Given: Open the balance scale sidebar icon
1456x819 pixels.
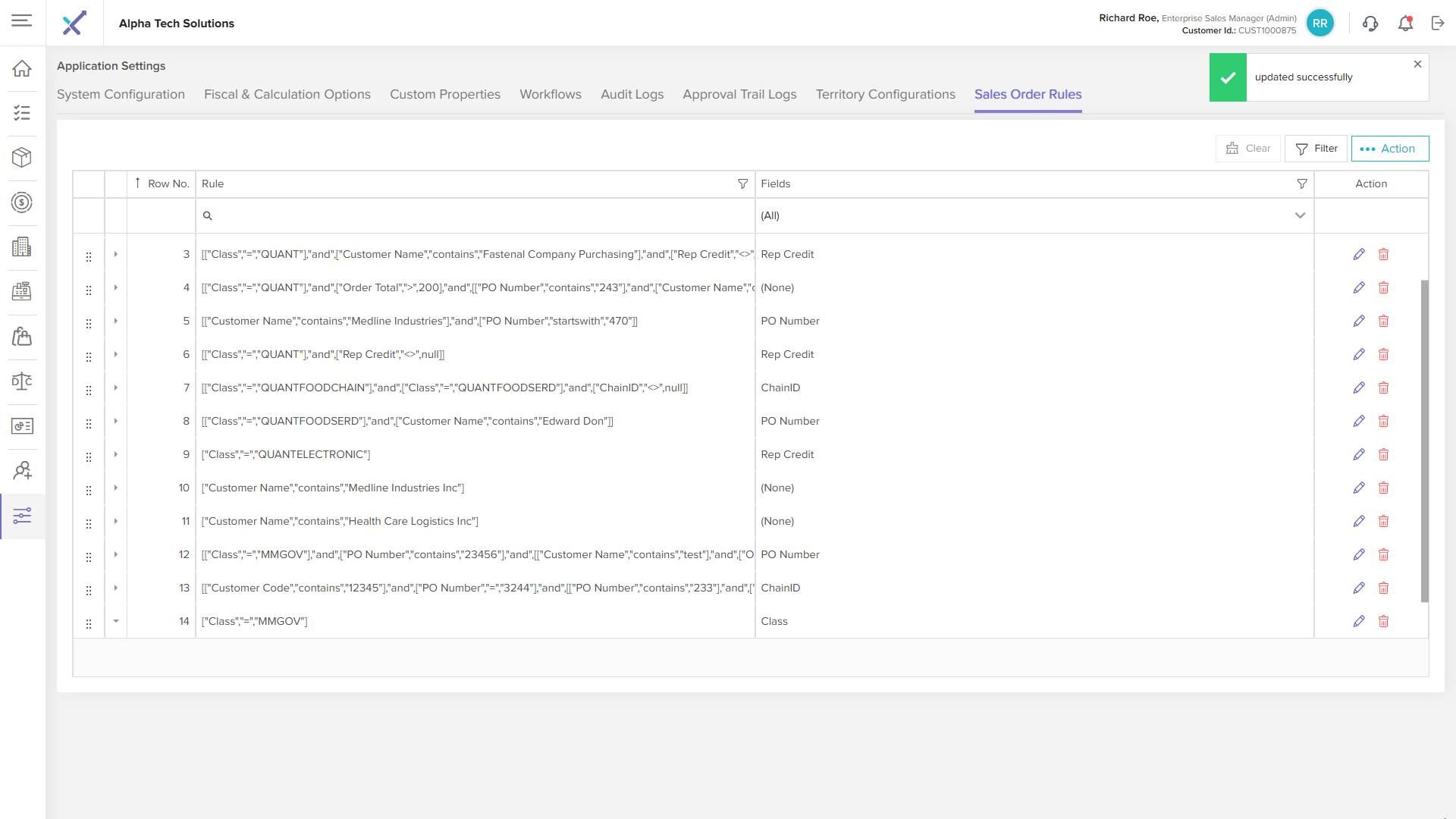Looking at the screenshot, I should click(x=22, y=381).
